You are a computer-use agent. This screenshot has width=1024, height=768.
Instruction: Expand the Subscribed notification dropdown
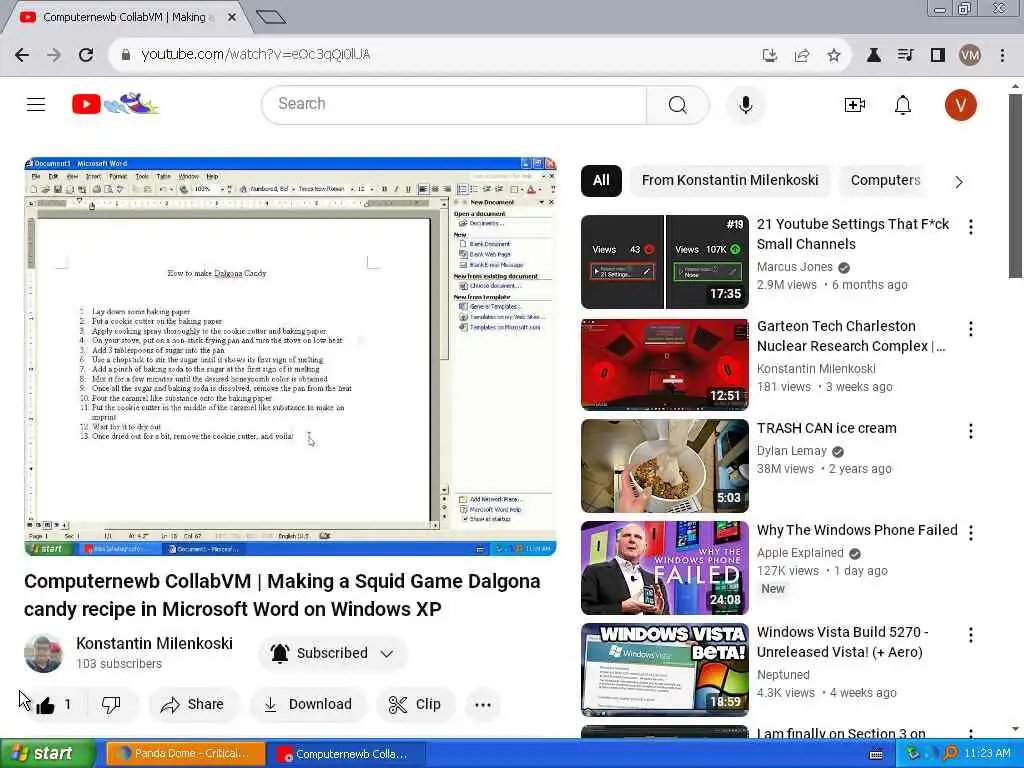point(386,653)
